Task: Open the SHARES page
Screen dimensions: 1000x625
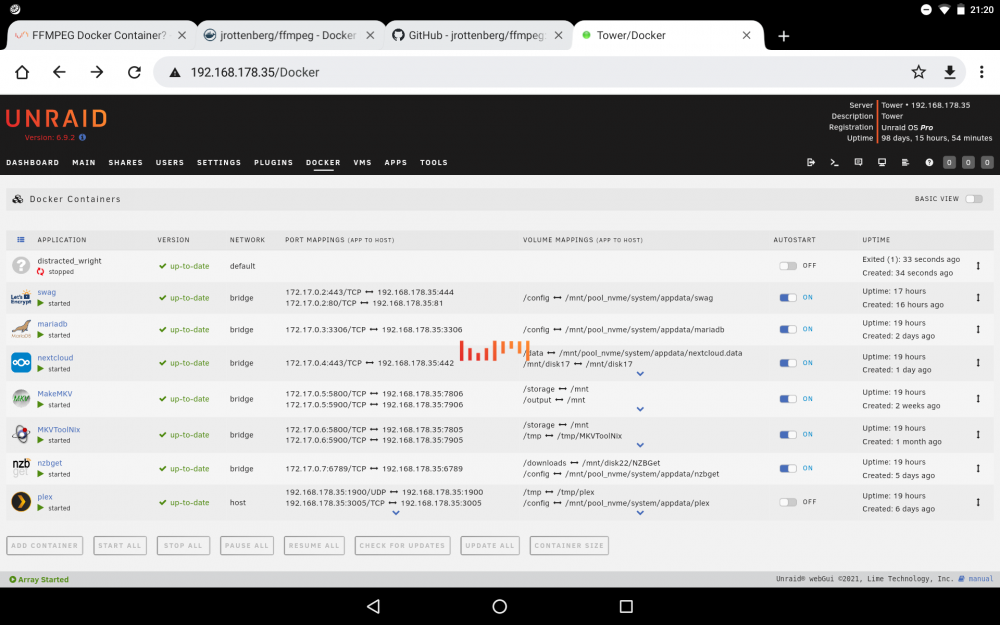Action: 126,163
